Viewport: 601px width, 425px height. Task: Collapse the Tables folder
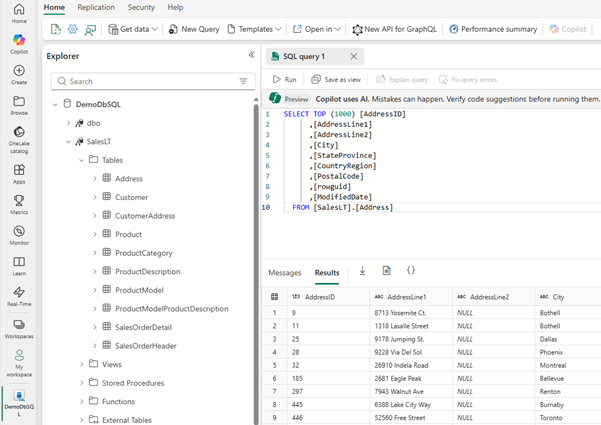pos(81,160)
